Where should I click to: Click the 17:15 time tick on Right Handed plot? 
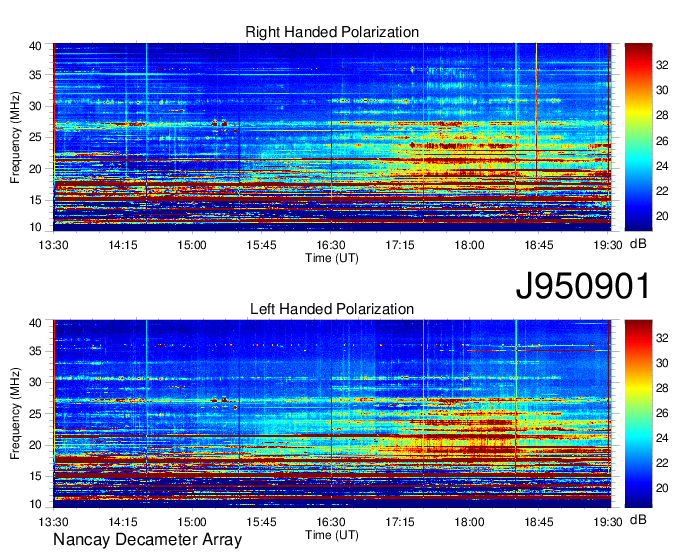coord(400,245)
